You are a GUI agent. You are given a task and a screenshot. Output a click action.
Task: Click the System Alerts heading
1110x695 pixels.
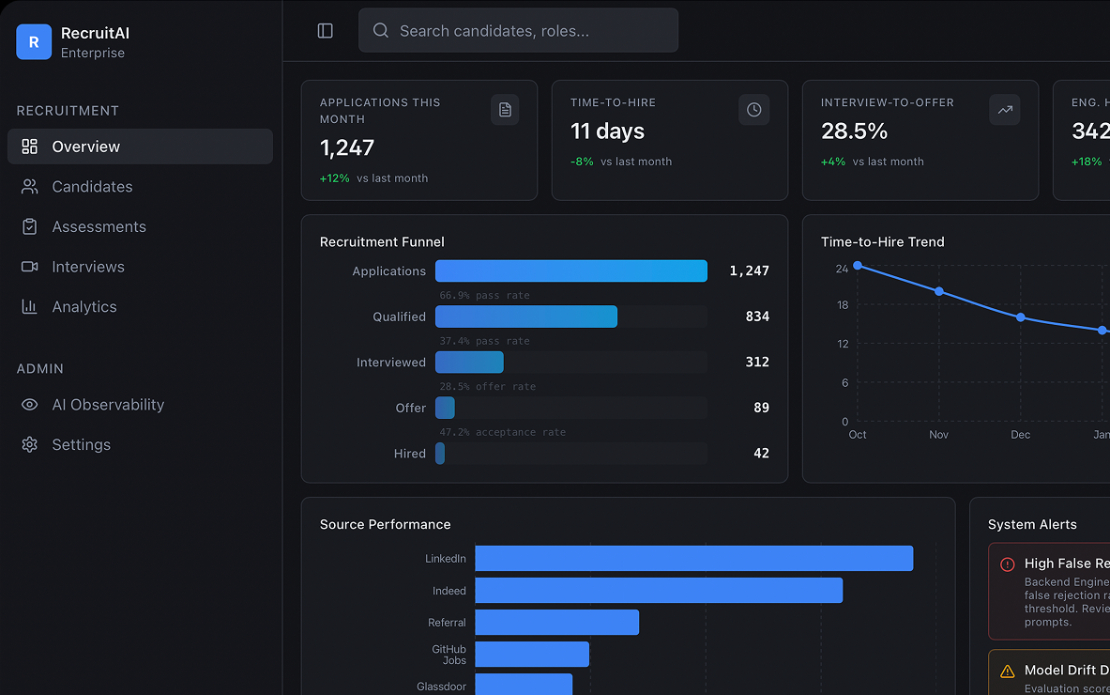point(1031,524)
